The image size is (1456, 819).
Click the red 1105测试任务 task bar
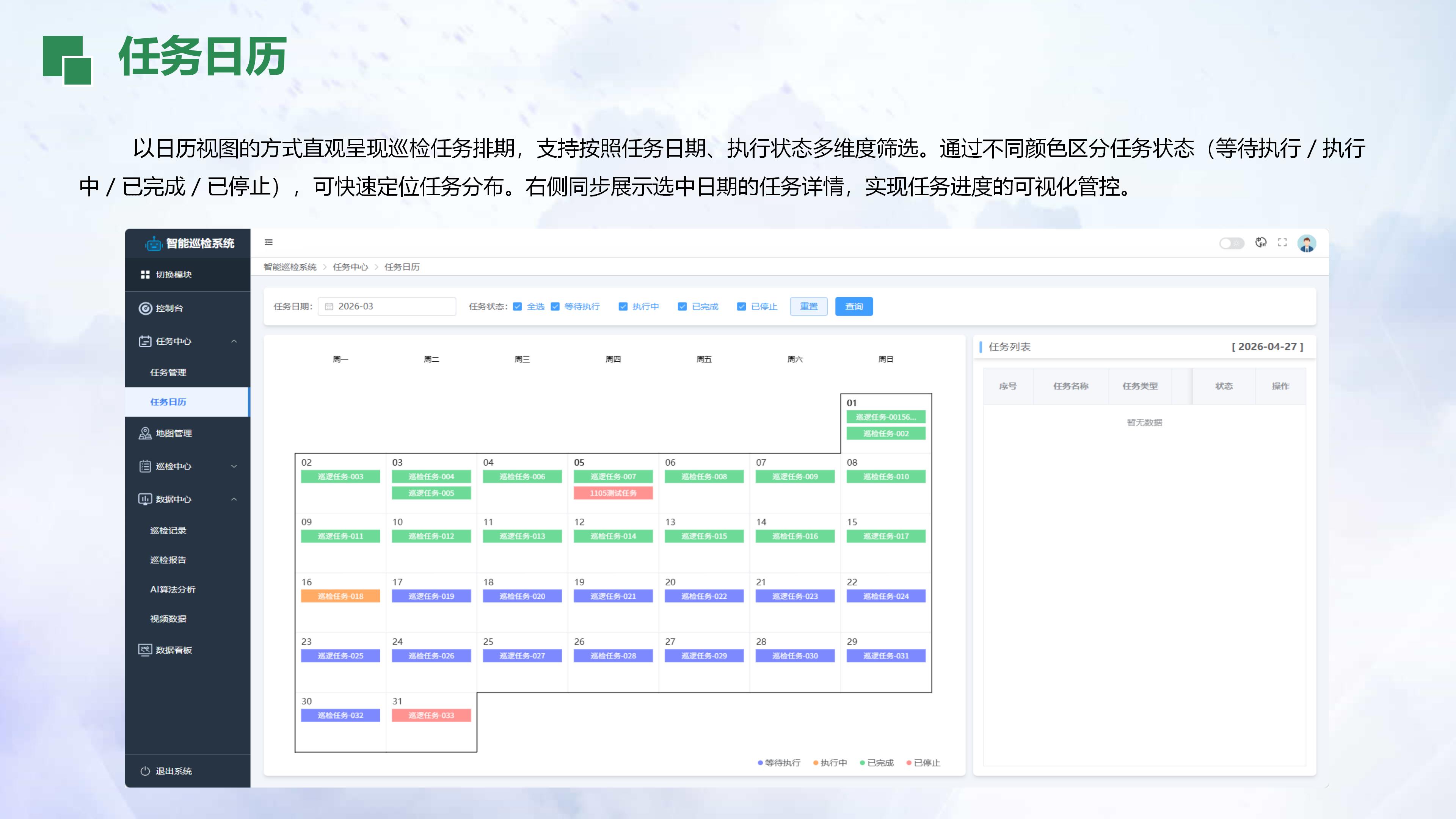pos(613,493)
